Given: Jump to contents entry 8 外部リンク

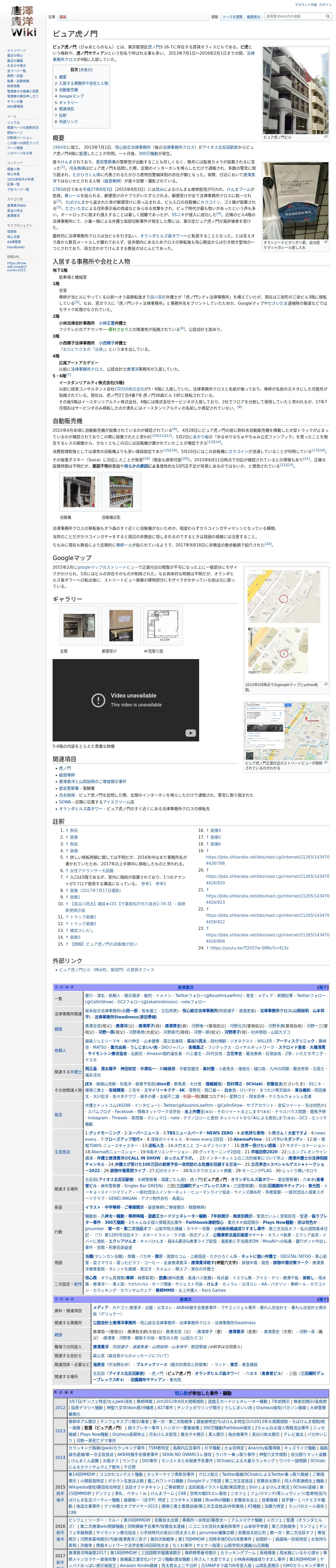Looking at the screenshot, I should coord(66,122).
